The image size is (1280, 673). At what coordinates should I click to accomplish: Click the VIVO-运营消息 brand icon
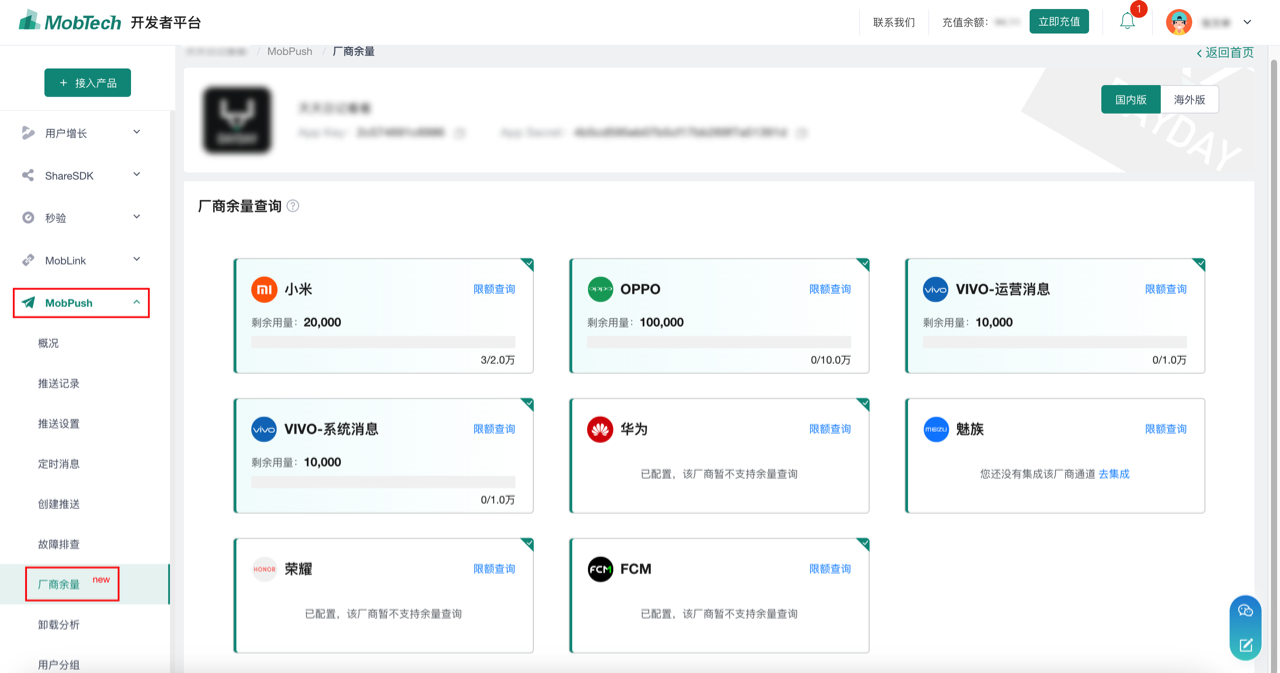point(935,289)
